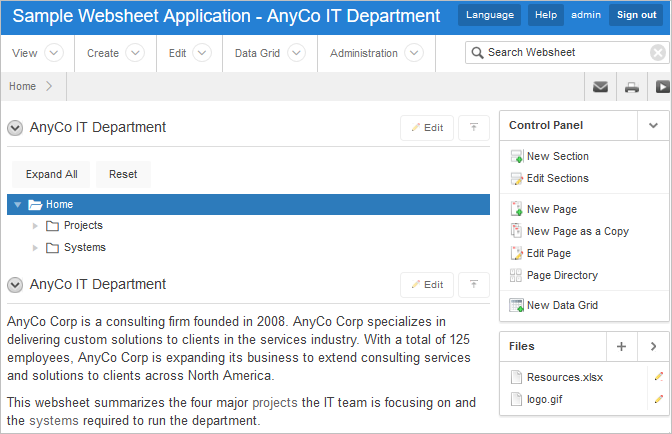
Task: Click the printer icon
Action: [632, 87]
